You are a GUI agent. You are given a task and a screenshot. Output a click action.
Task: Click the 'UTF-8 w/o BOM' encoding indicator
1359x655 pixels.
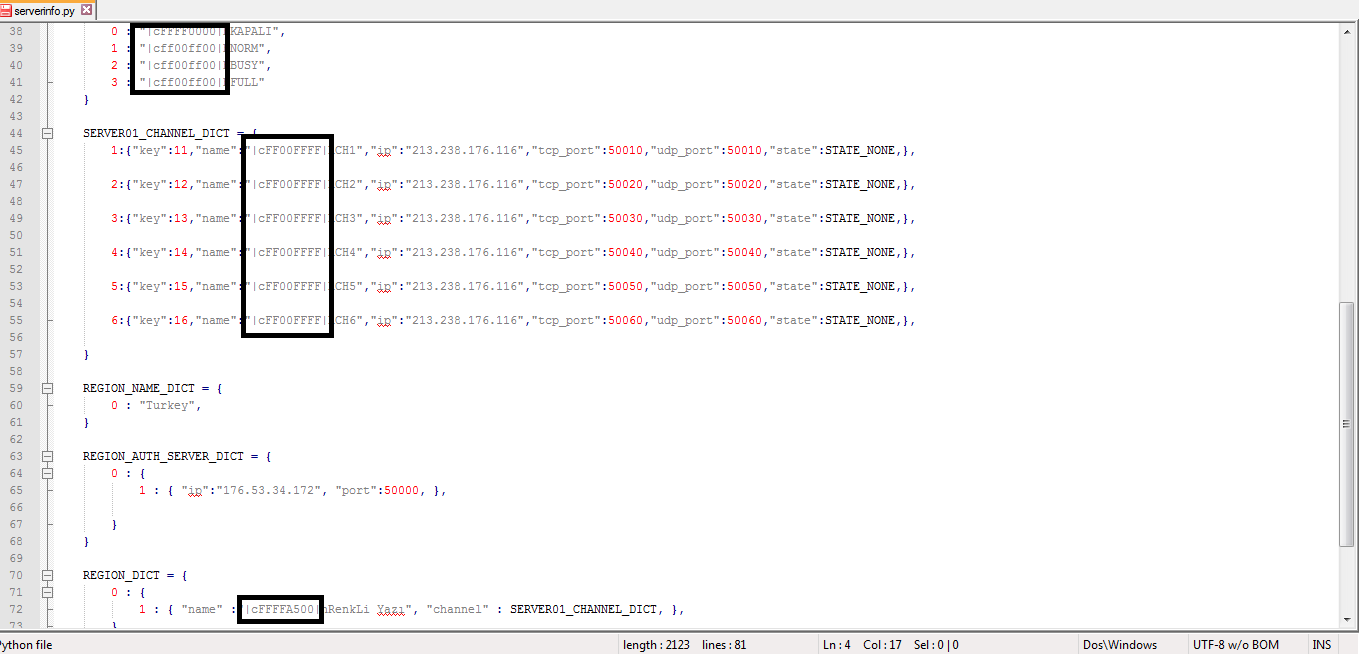pyautogui.click(x=1235, y=645)
